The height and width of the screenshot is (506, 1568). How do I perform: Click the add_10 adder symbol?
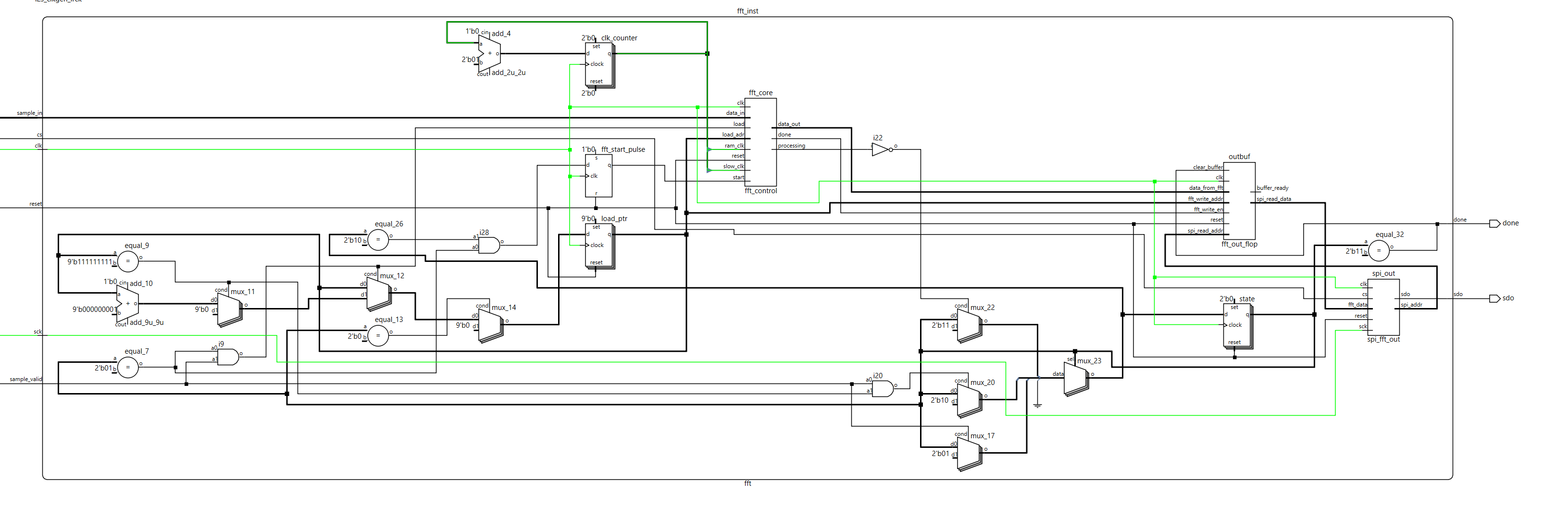(x=127, y=304)
